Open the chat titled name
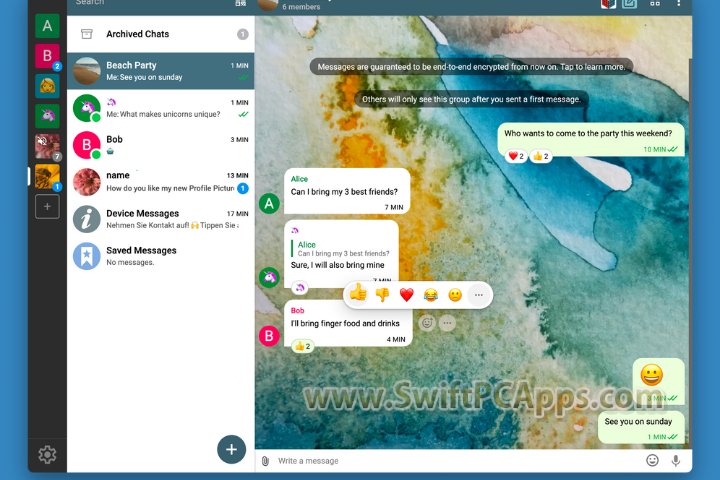 tap(161, 182)
